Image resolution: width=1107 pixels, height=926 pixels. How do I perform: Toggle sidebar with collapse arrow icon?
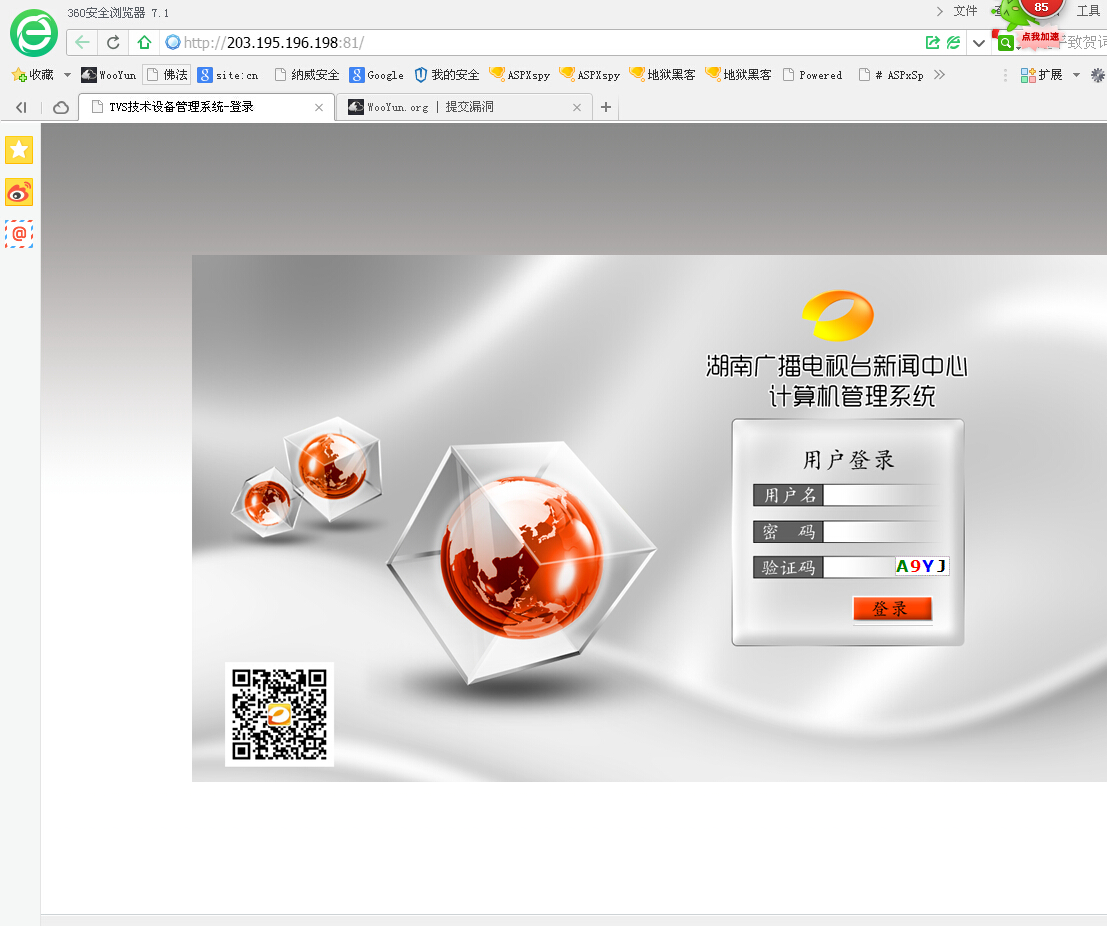pos(21,107)
